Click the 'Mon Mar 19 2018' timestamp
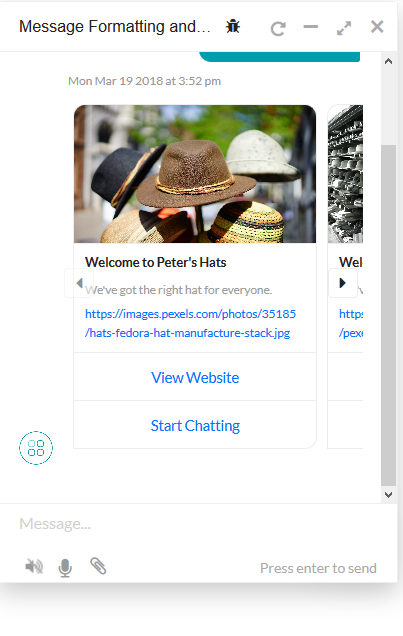Viewport: 403px width, 636px height. pyautogui.click(x=144, y=81)
